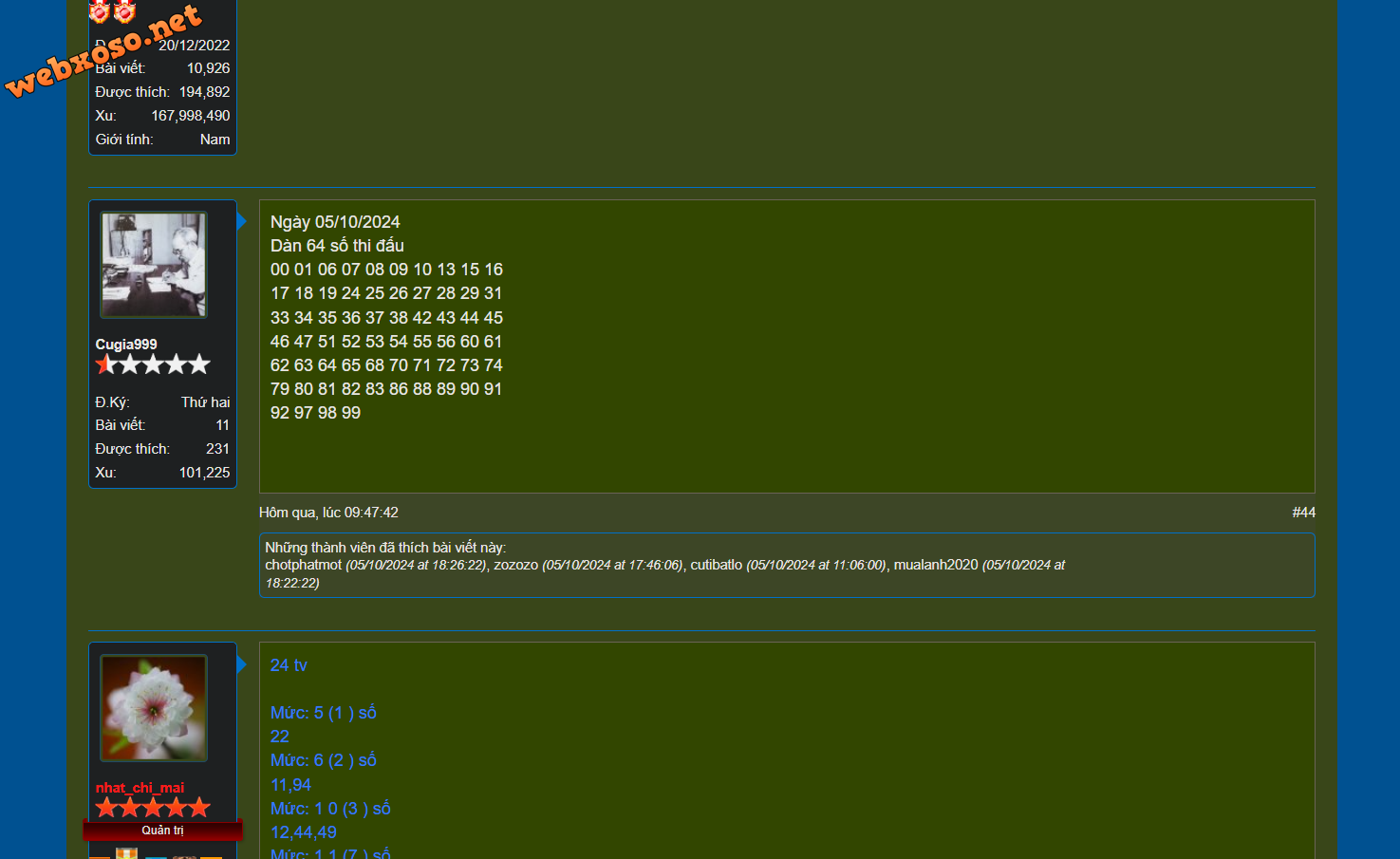Click the '24 tv' text in the post
This screenshot has width=1400, height=859.
(x=289, y=665)
